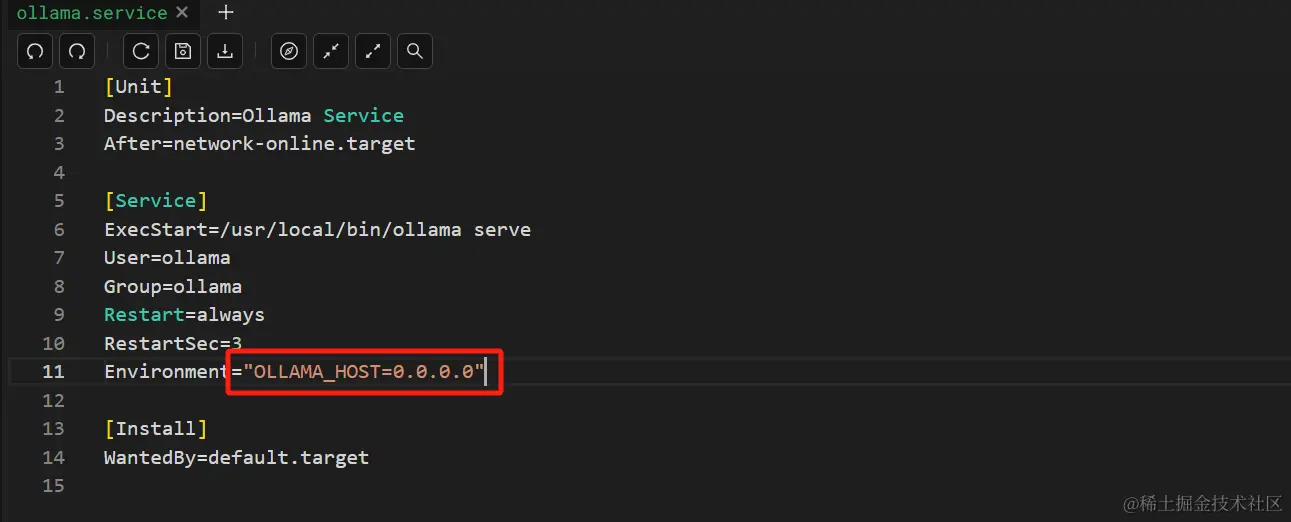This screenshot has height=522, width=1291.
Task: Download the file via download icon
Action: [x=225, y=51]
